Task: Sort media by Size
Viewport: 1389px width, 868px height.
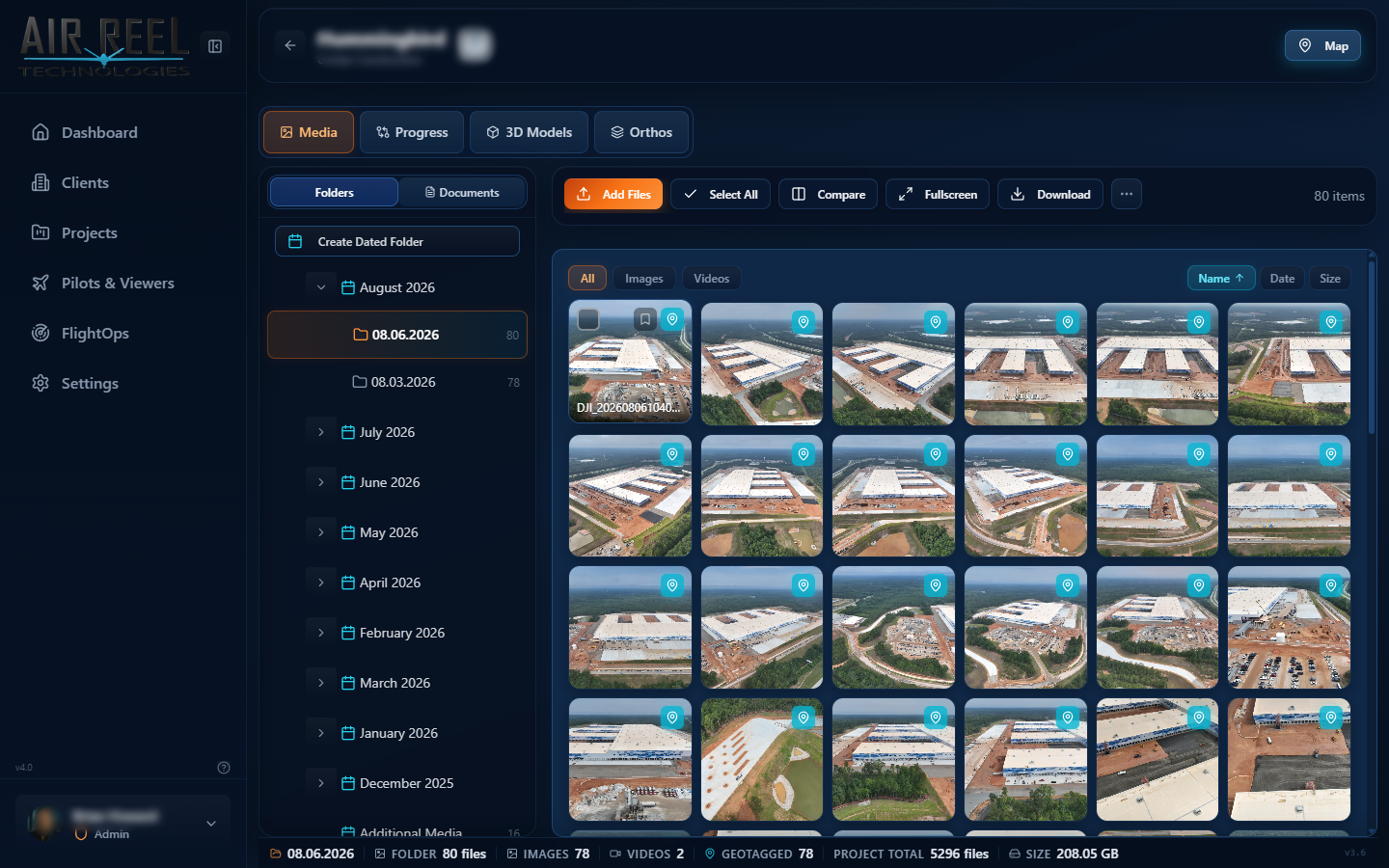Action: [x=1330, y=279]
